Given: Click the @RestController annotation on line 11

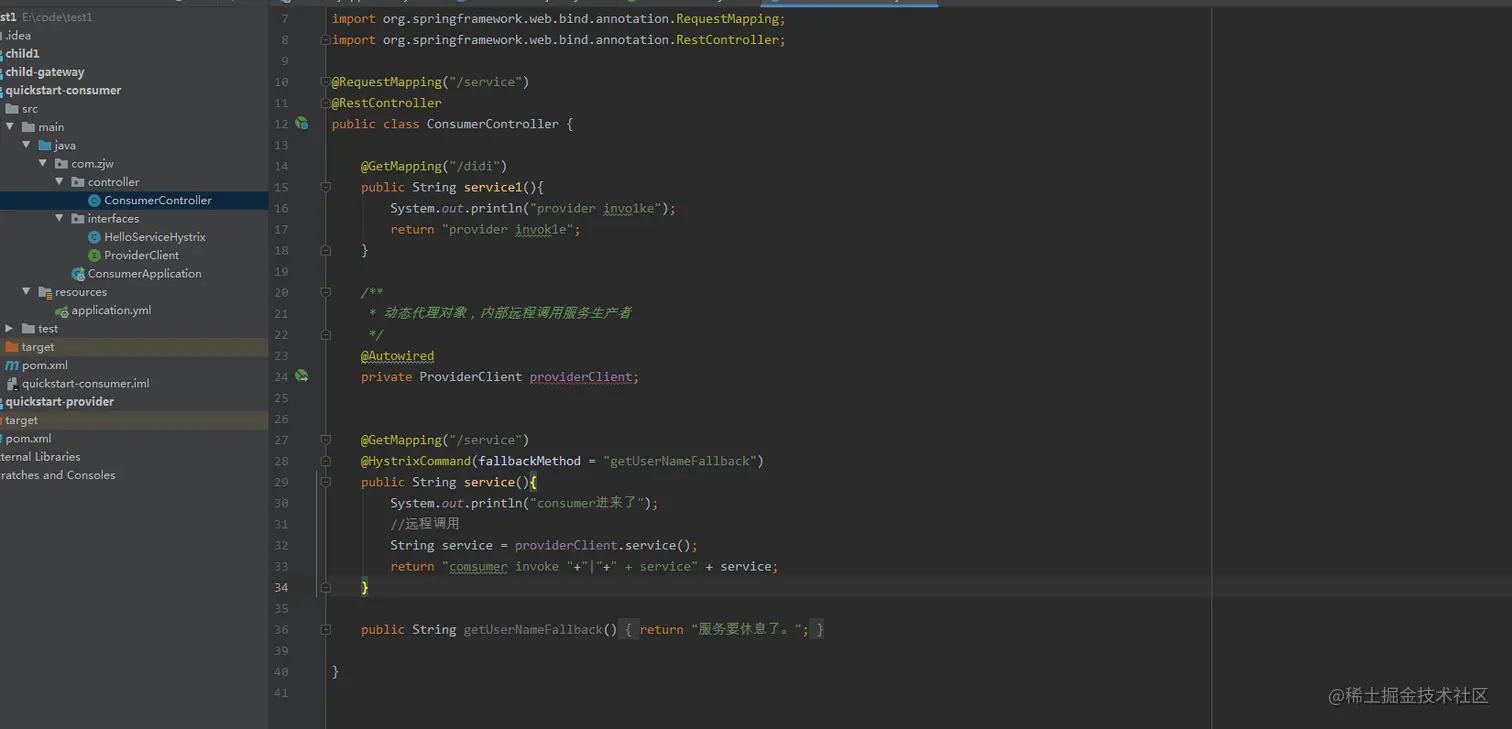Looking at the screenshot, I should (387, 103).
